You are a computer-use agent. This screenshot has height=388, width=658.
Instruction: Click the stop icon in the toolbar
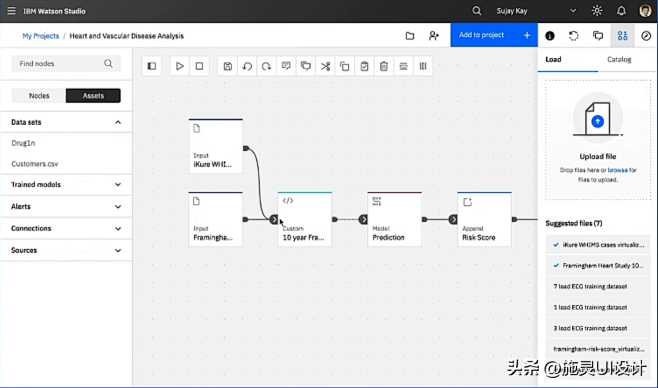click(199, 66)
